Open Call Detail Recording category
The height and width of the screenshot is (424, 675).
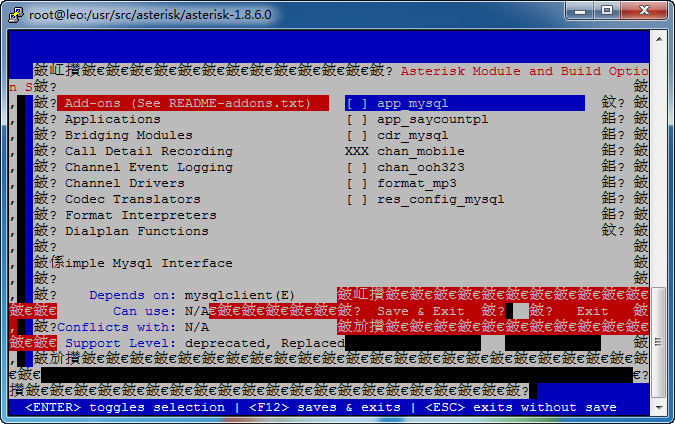point(149,151)
